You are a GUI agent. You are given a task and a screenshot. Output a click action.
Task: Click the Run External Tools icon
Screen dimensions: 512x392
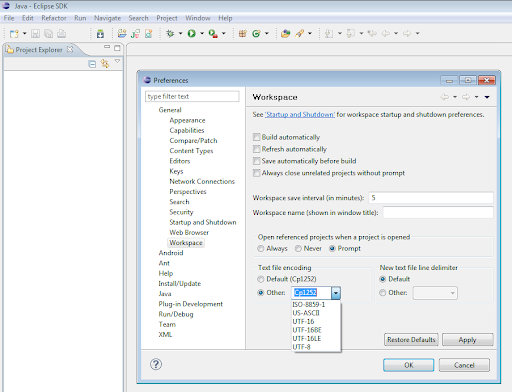click(213, 34)
